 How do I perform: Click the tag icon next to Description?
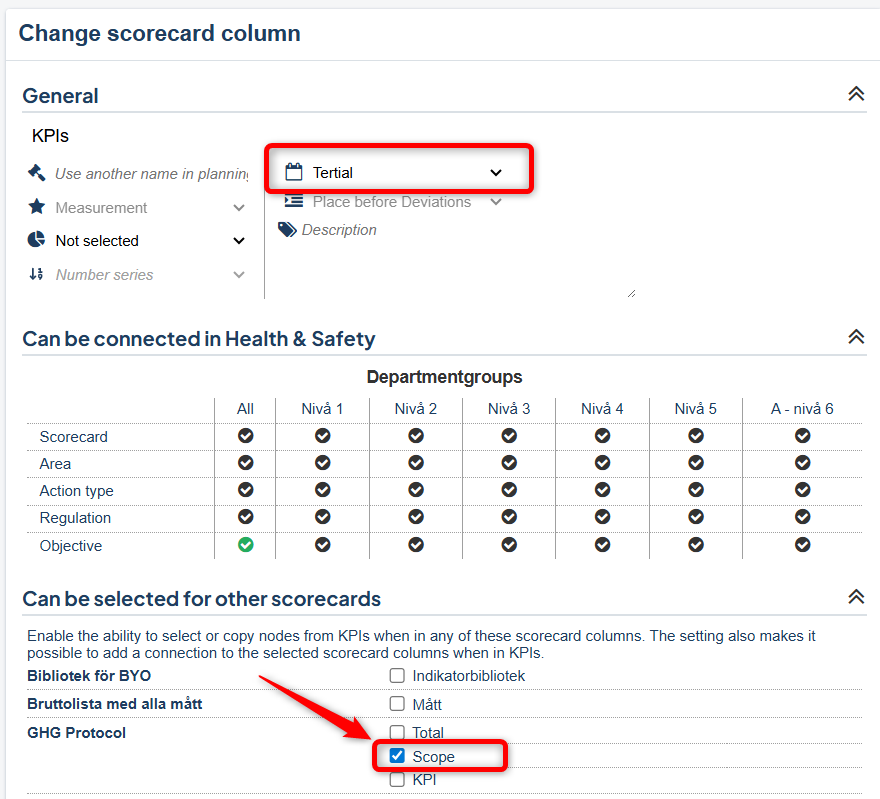point(287,230)
